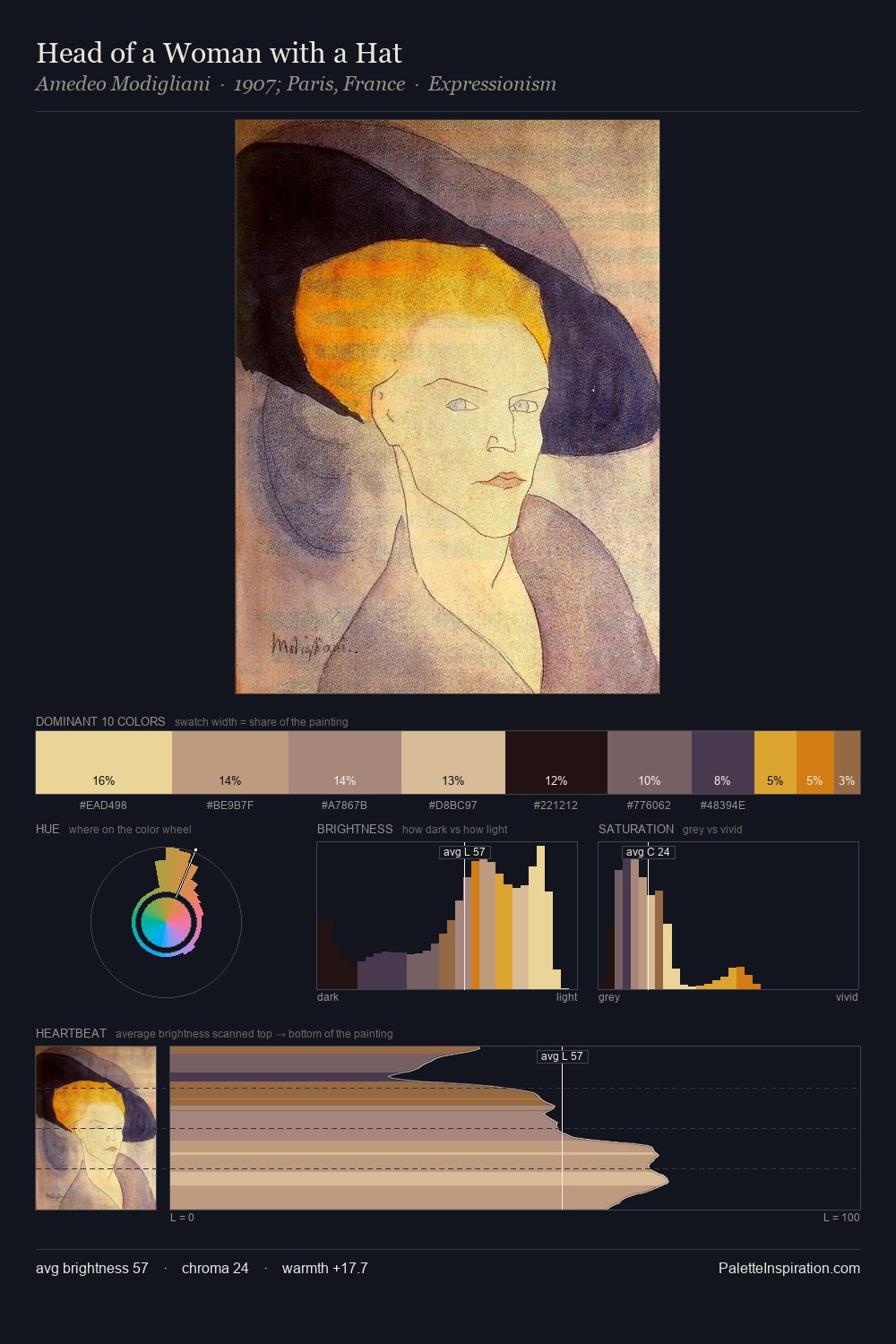Click the swatch above the #BE9B7F label
Image resolution: width=896 pixels, height=1344 pixels.
pyautogui.click(x=230, y=762)
